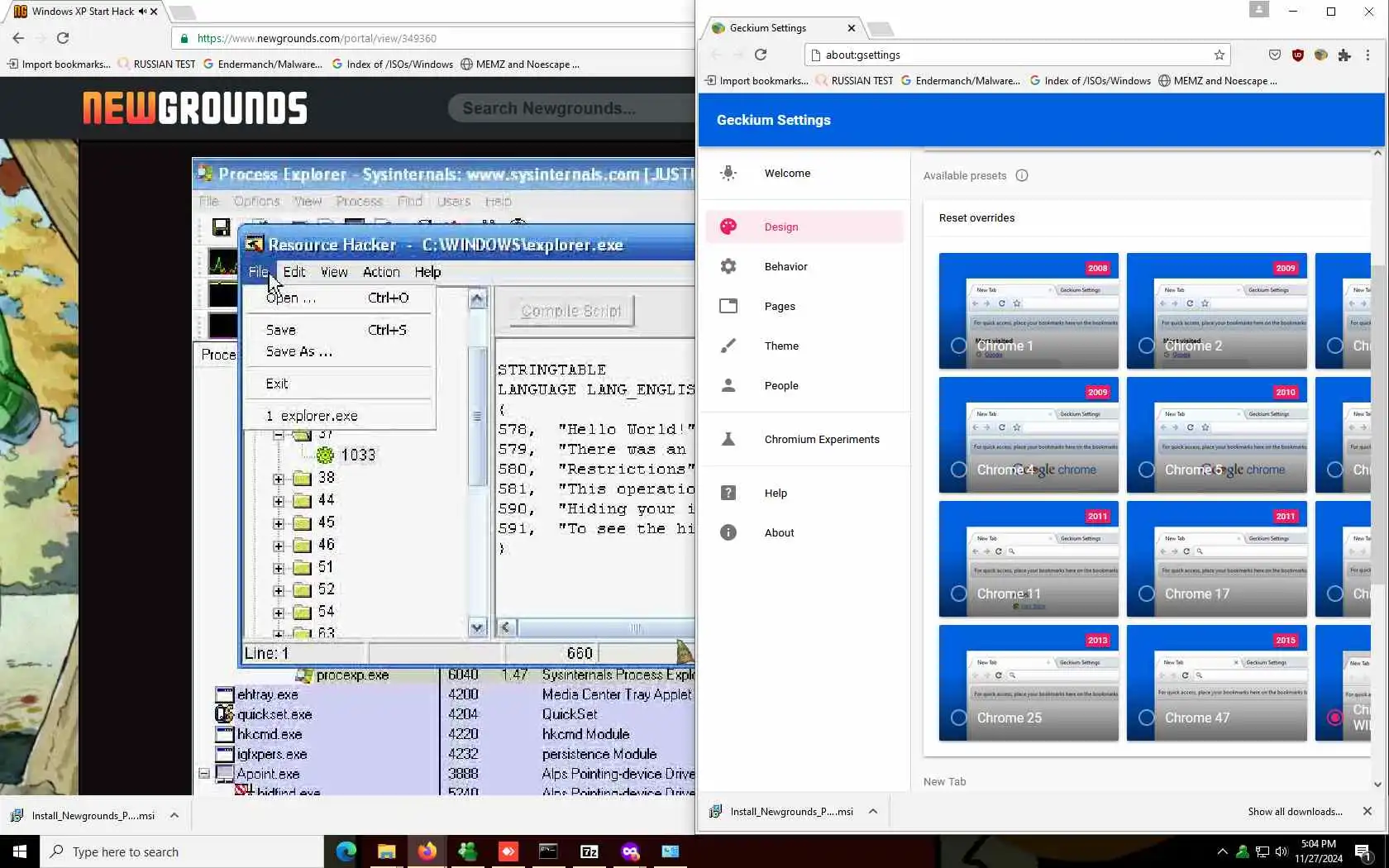Viewport: 1389px width, 868px height.
Task: Click the currently selected pink preset radio
Action: 1334,718
